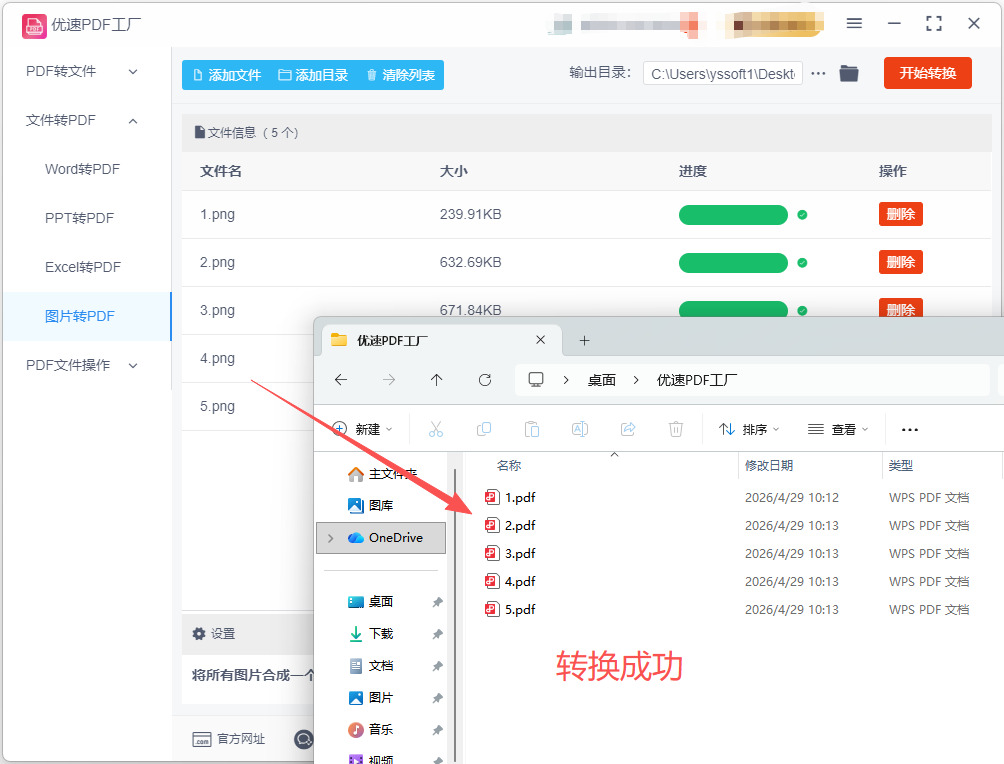
Task: Go forward in File Explorer
Action: coord(389,380)
